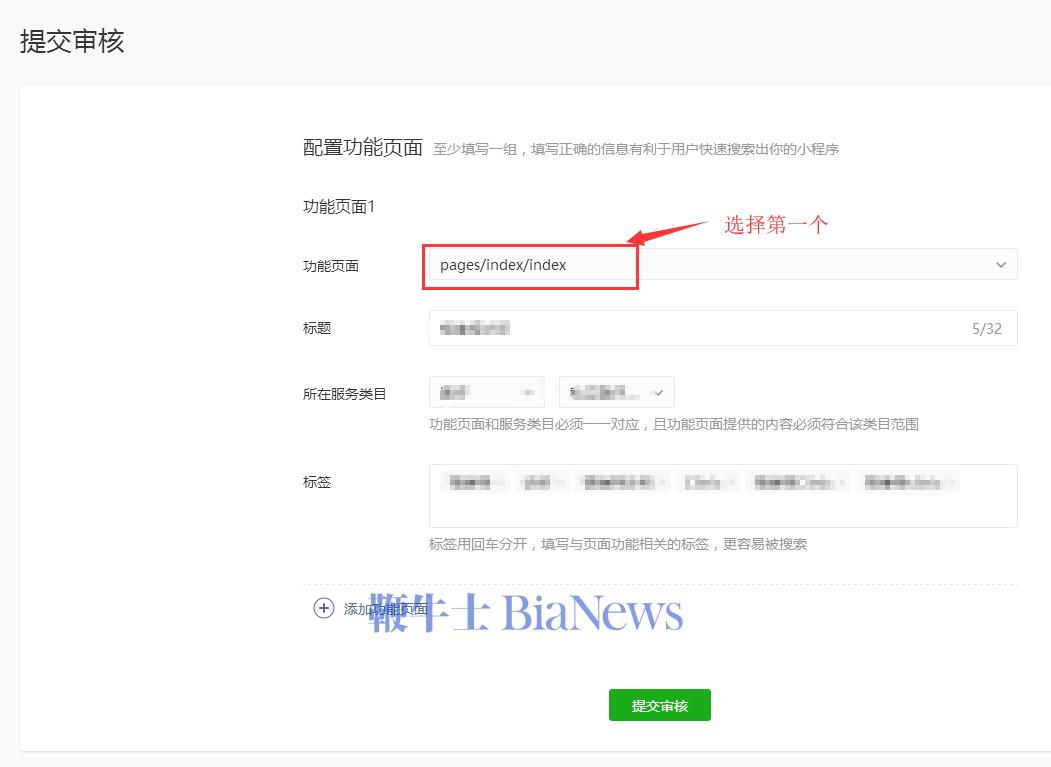Click the hint text starting 标签用回车分开
This screenshot has width=1051, height=767.
[618, 544]
